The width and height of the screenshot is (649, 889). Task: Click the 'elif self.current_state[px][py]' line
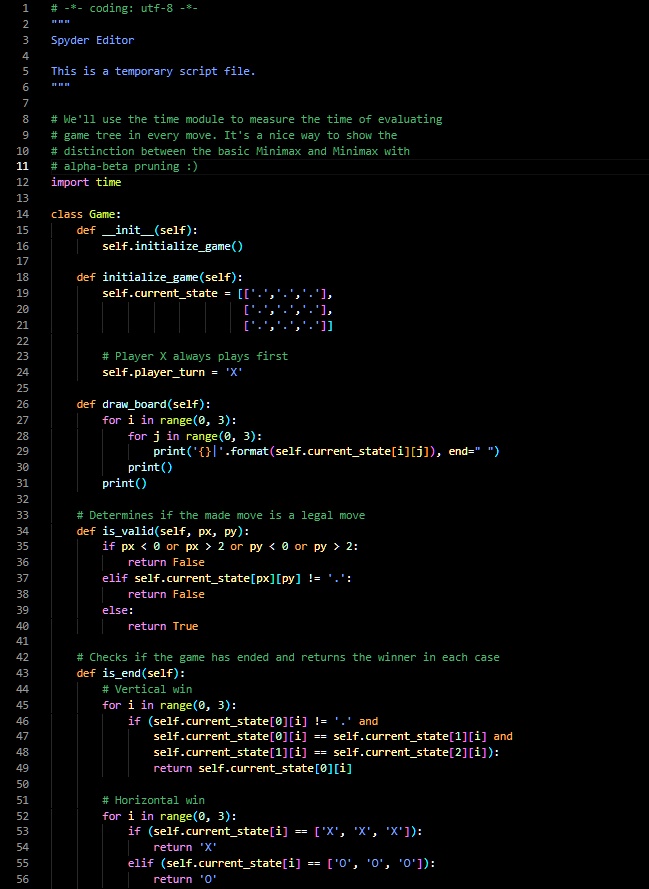[227, 578]
